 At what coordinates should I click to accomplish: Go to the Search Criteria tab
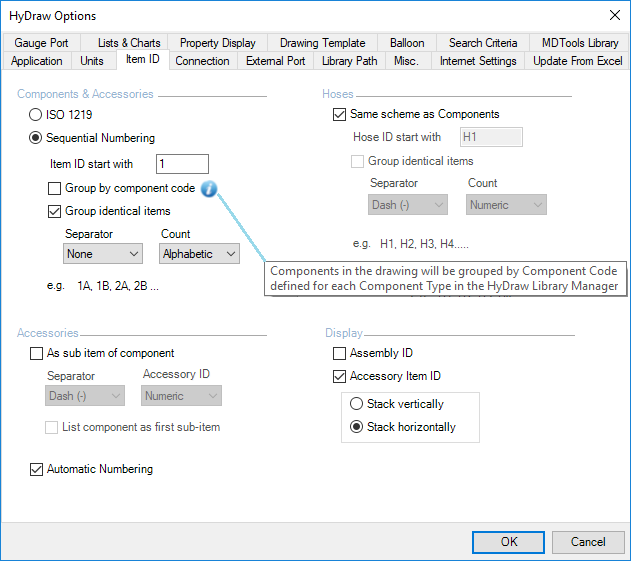pos(483,43)
